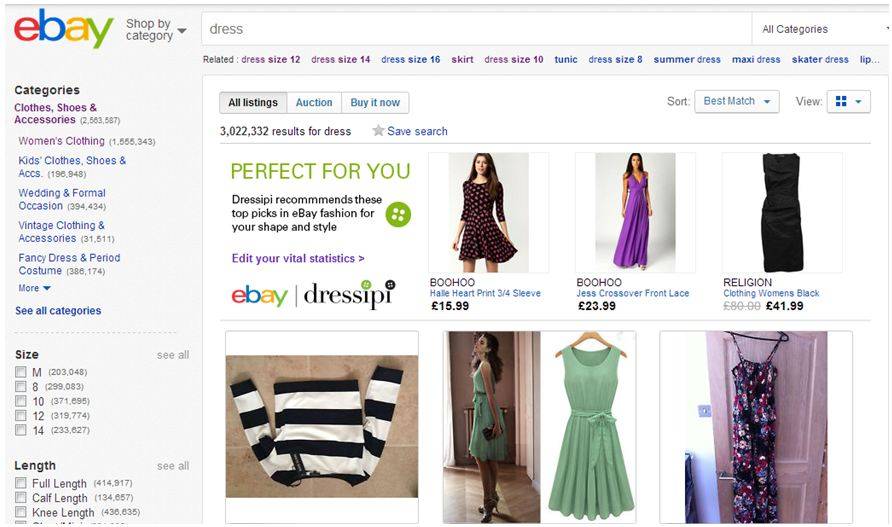
Task: Open Religion black dress thumbnail
Action: [x=782, y=212]
